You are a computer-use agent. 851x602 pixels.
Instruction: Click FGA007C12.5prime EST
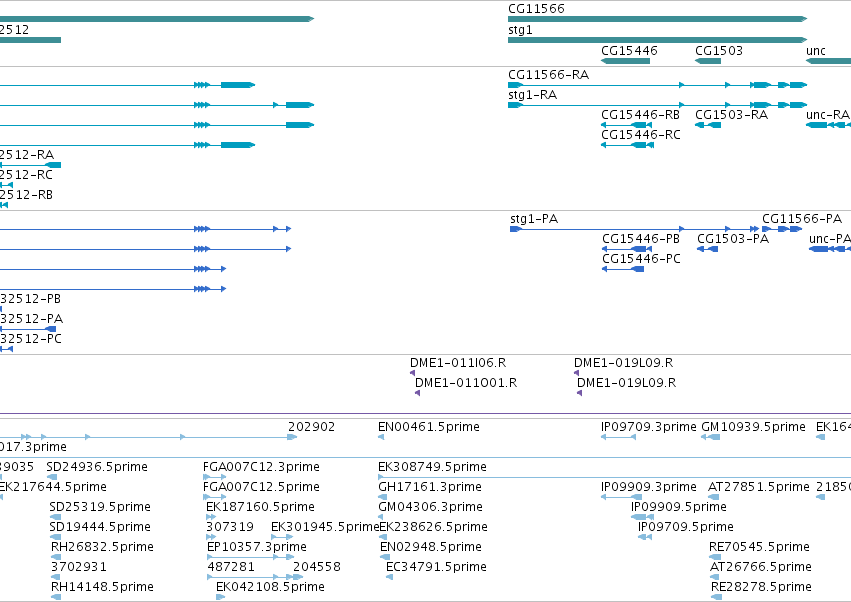(x=214, y=497)
